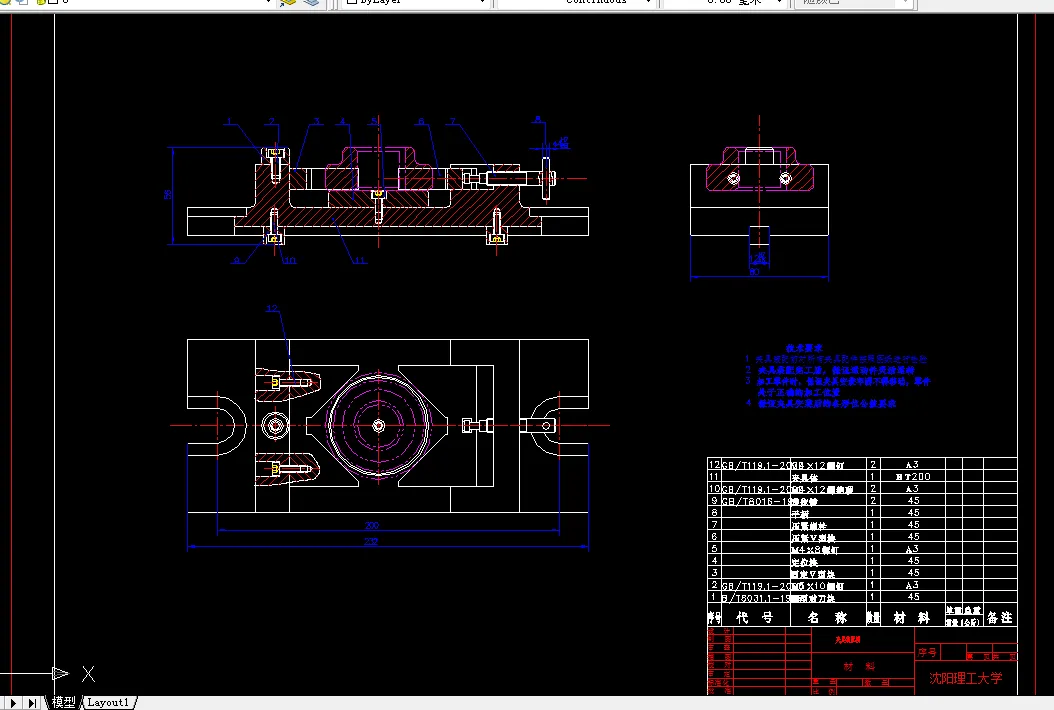The height and width of the screenshot is (710, 1054).
Task: Select part callout number 11 below section view
Action: point(360,260)
